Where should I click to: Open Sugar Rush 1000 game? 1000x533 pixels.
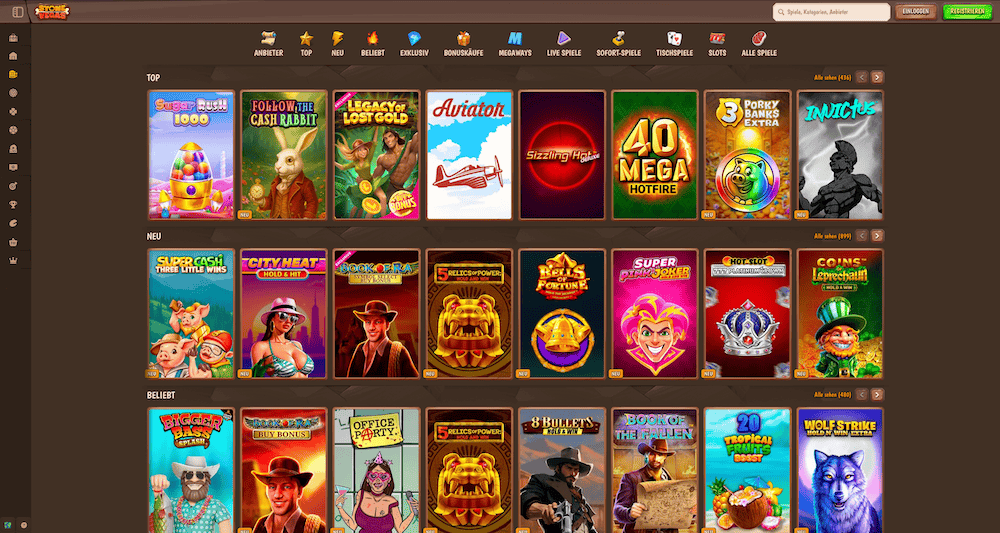(191, 155)
